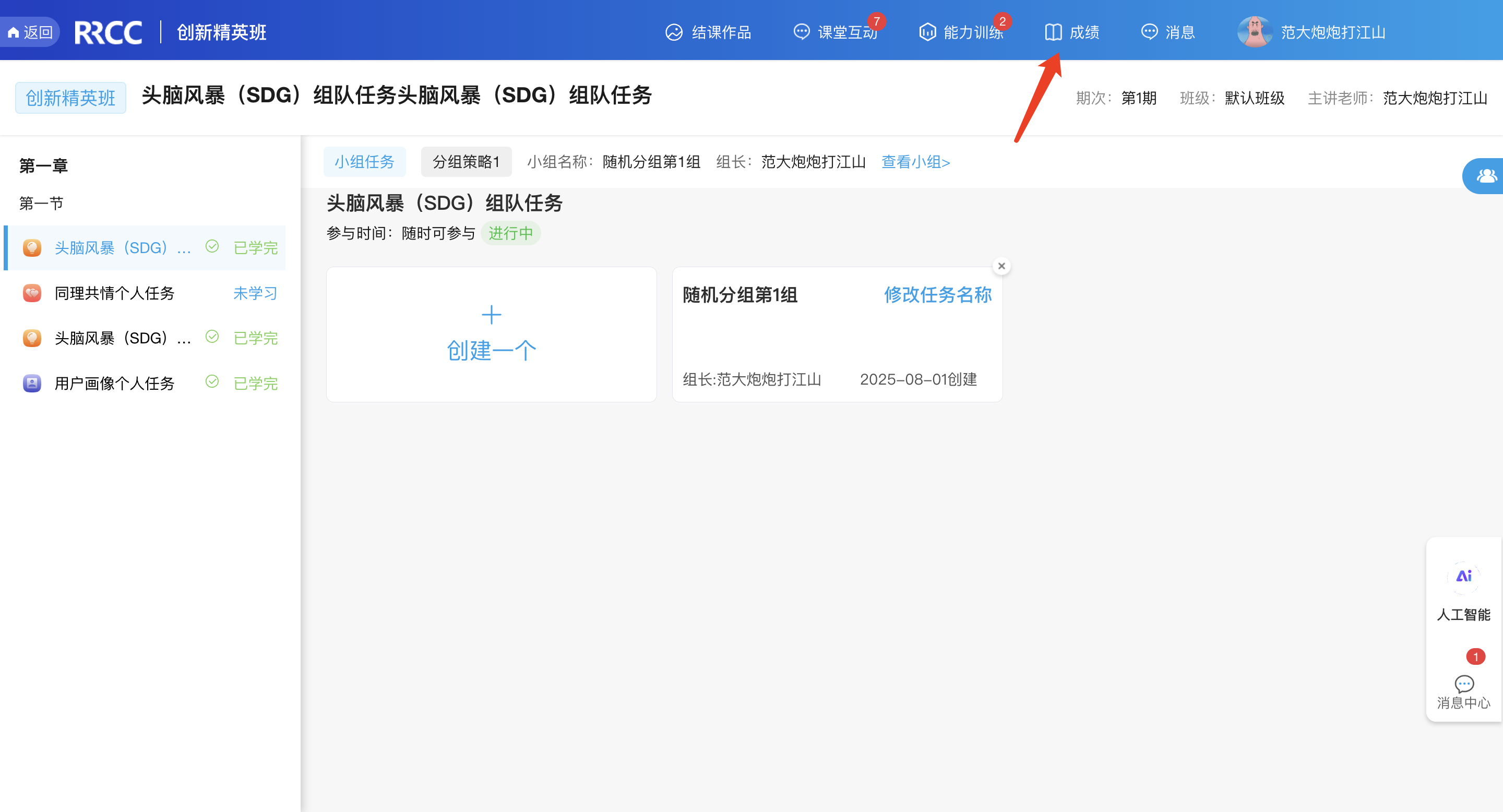Screen dimensions: 1503x812
Task: Open 课堂互动 in top navigation
Action: coord(836,32)
